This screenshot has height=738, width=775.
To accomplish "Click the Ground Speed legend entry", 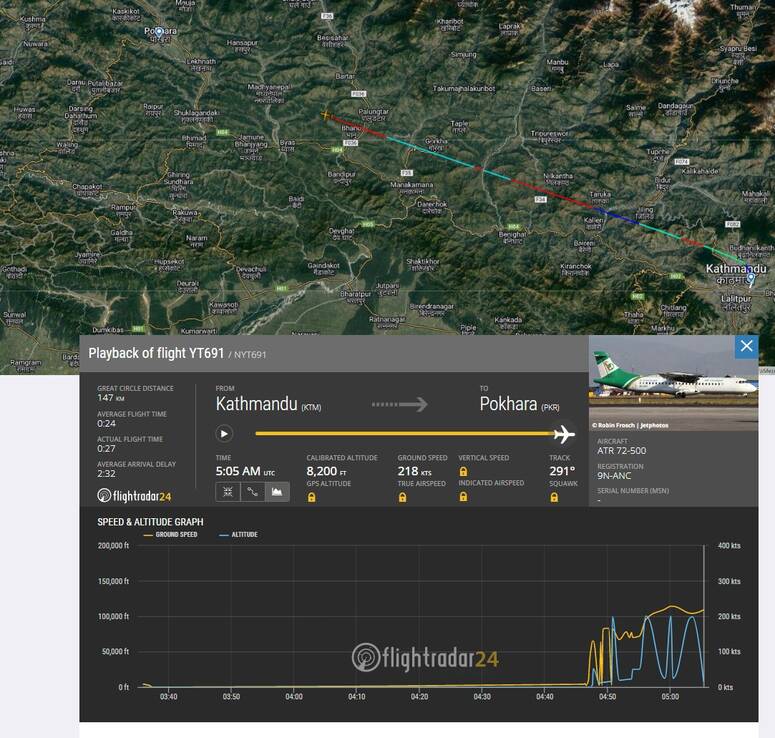I will pos(171,534).
